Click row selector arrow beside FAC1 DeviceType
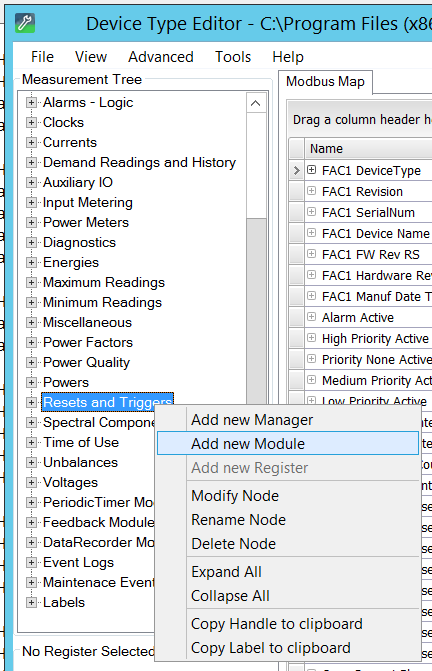The width and height of the screenshot is (432, 671). click(296, 170)
